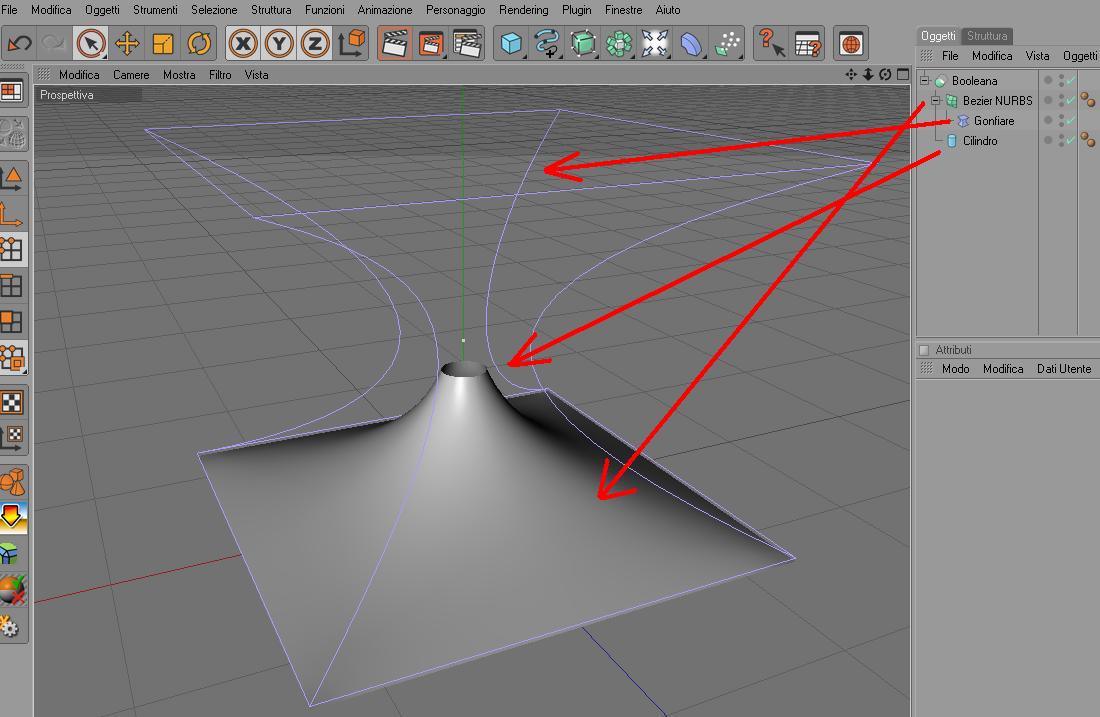Open the spline drawing tool icon
This screenshot has width=1100, height=717.
[546, 43]
